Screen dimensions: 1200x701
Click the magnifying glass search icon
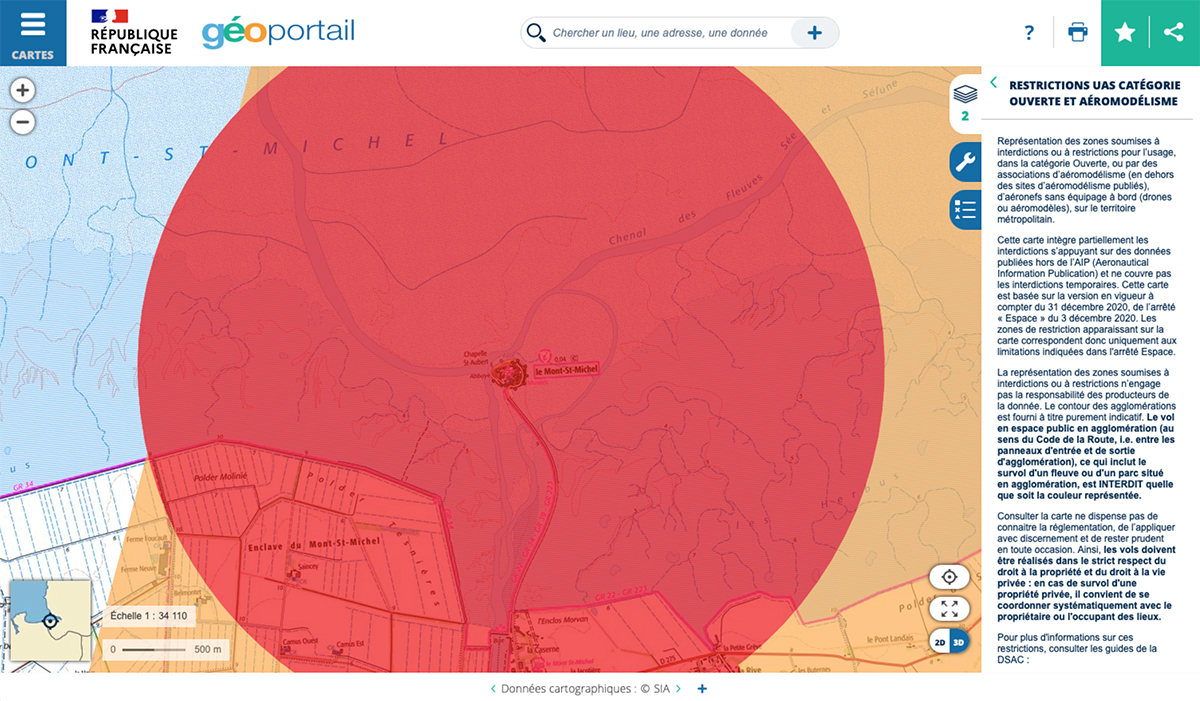click(536, 33)
